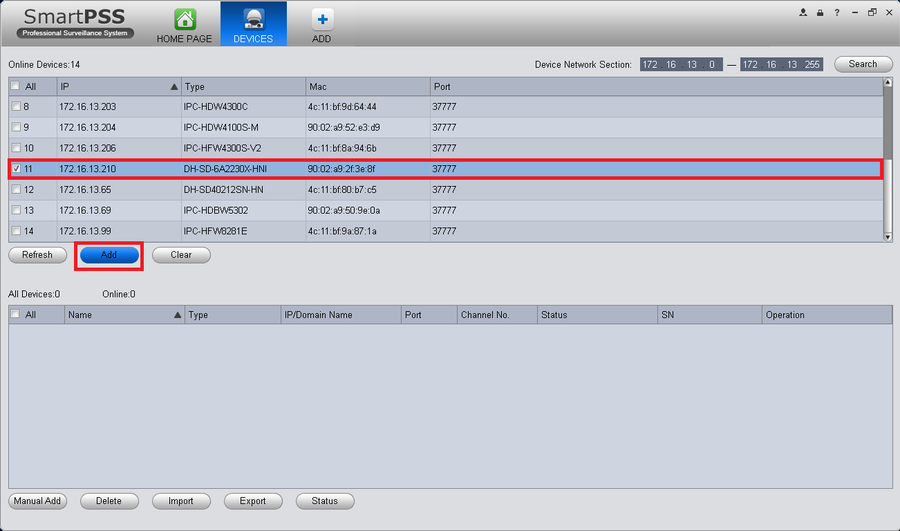Sort online devices by IP arrow

tap(174, 87)
